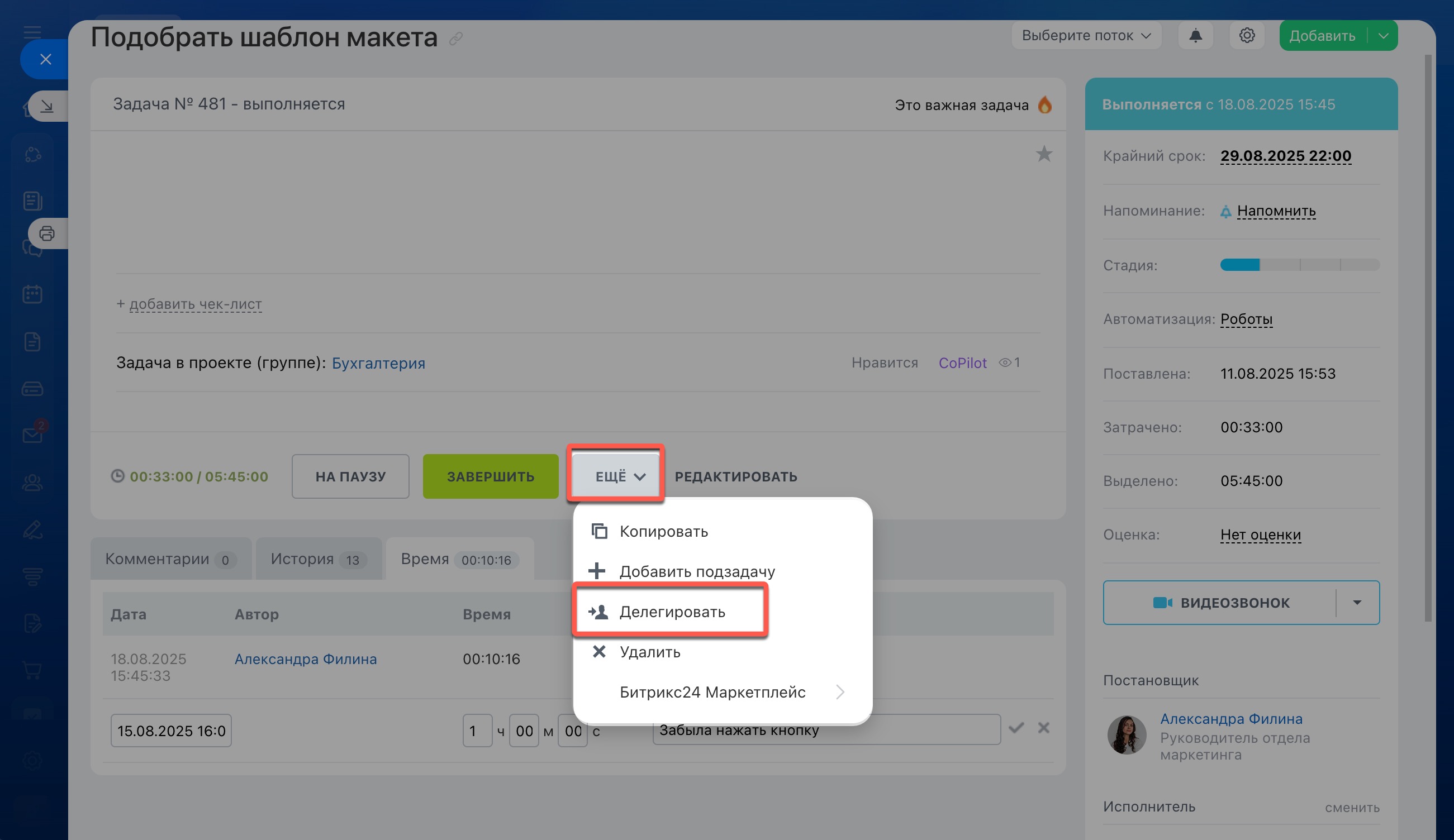Copy task link icon next to title
The image size is (1454, 840).
click(x=456, y=39)
